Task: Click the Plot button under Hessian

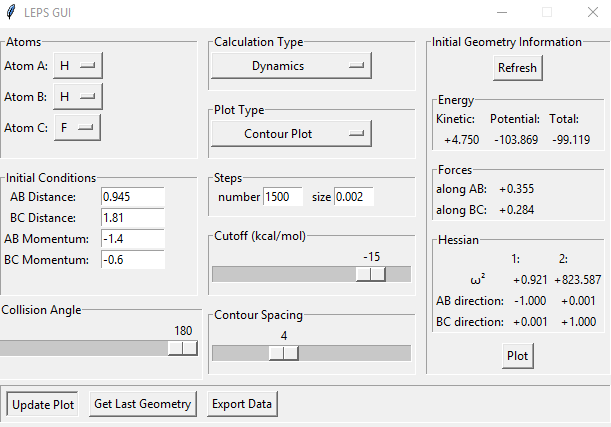Action: pyautogui.click(x=518, y=355)
